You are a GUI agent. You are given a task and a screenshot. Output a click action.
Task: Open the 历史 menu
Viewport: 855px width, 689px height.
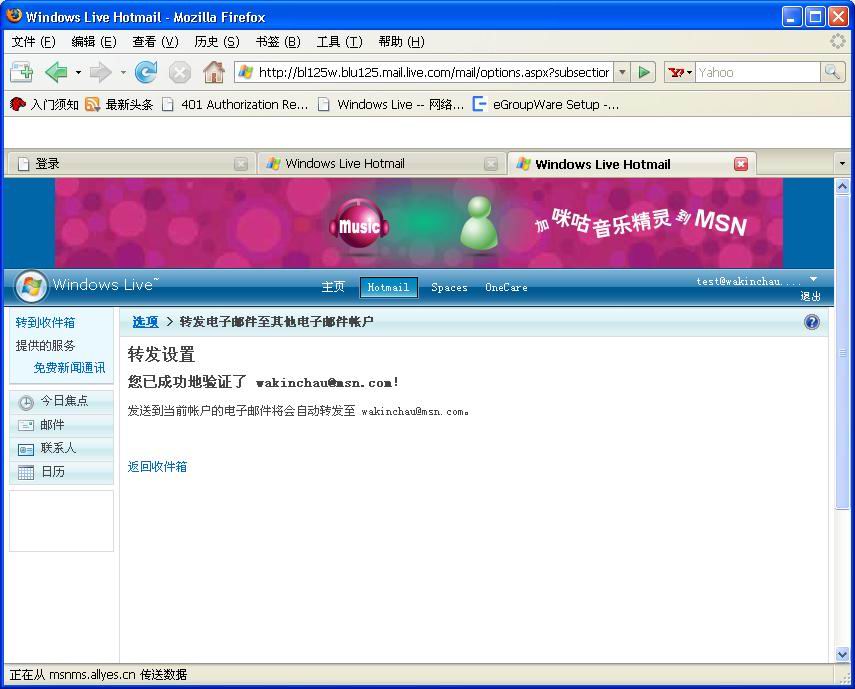pos(217,42)
